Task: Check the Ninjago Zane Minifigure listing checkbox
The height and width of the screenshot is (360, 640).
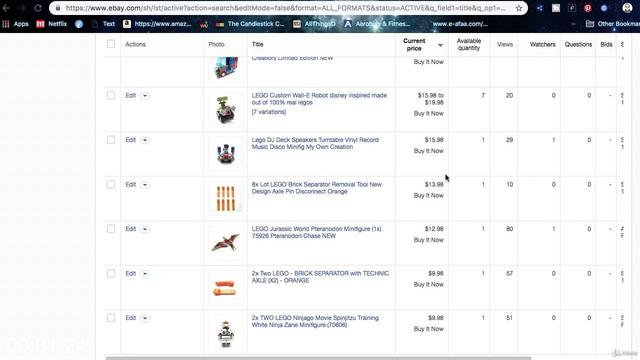Action: point(111,318)
